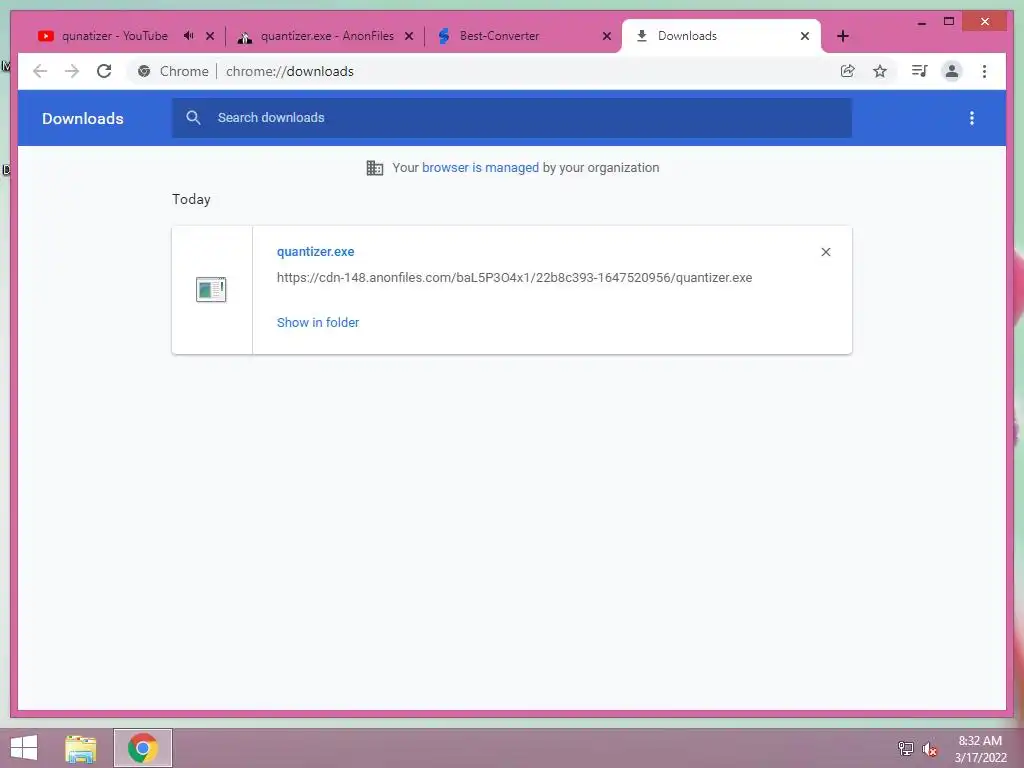Show quantizer.exe in folder

coord(318,323)
